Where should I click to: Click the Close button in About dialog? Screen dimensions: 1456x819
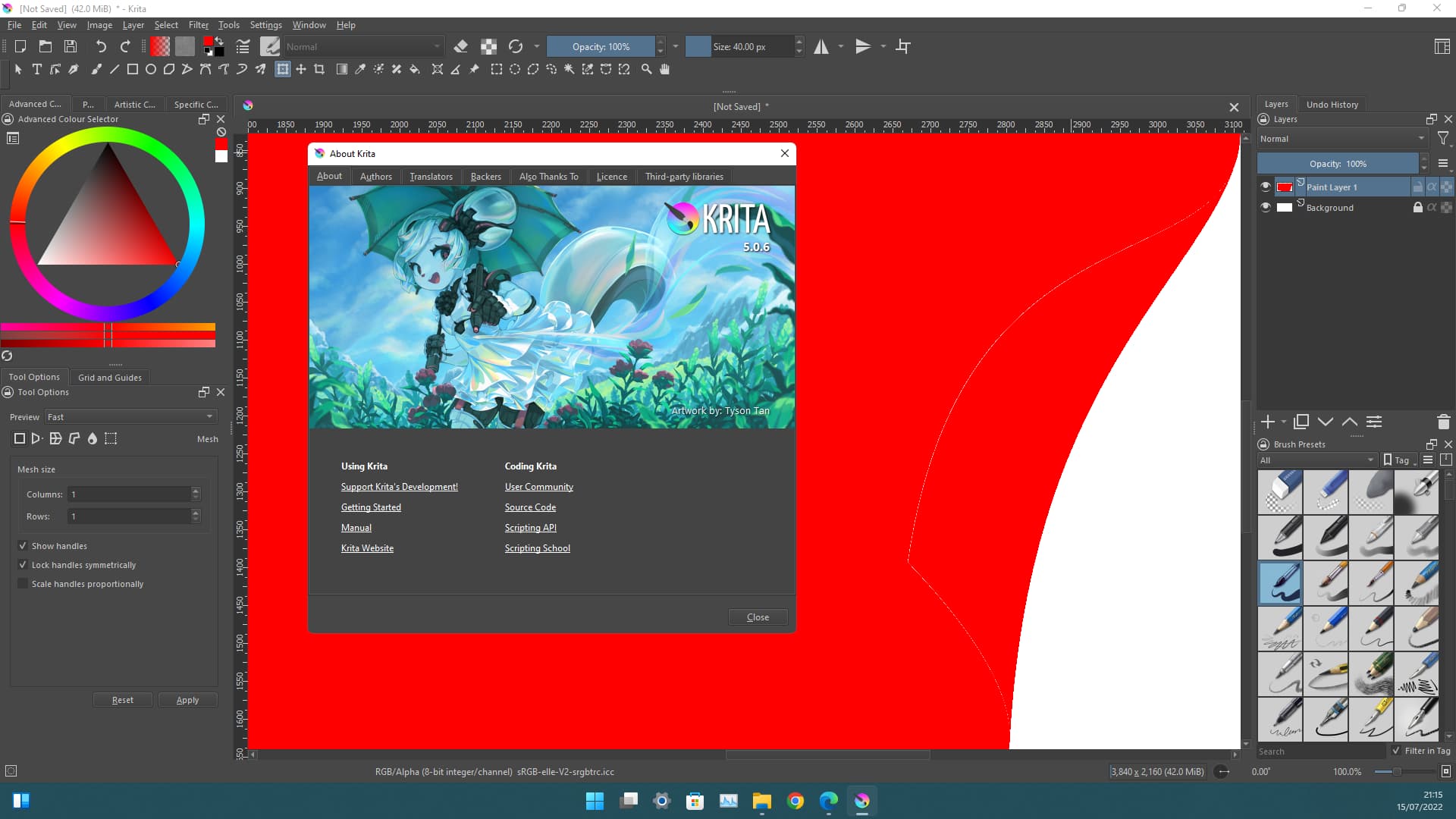758,617
